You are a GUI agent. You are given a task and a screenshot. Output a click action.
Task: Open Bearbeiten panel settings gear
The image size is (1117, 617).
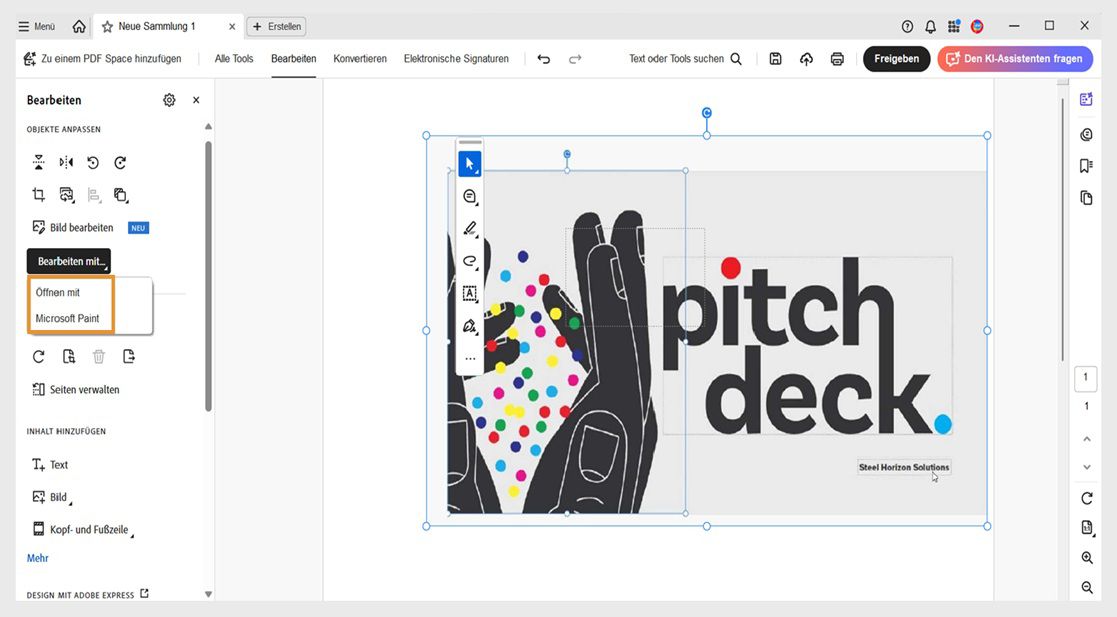(x=169, y=100)
